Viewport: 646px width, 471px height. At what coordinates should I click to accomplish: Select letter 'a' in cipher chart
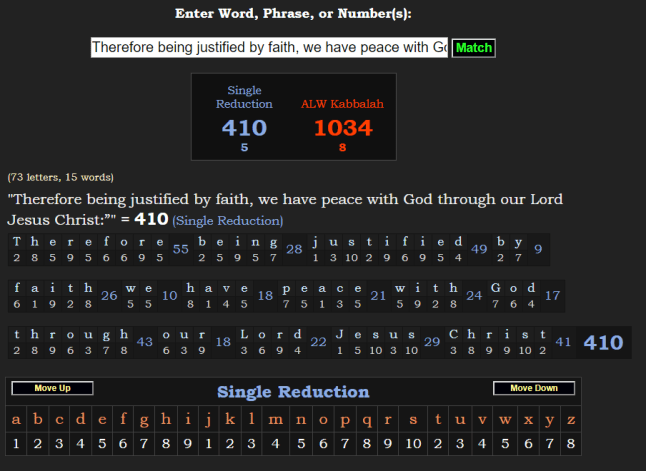[x=15, y=419]
